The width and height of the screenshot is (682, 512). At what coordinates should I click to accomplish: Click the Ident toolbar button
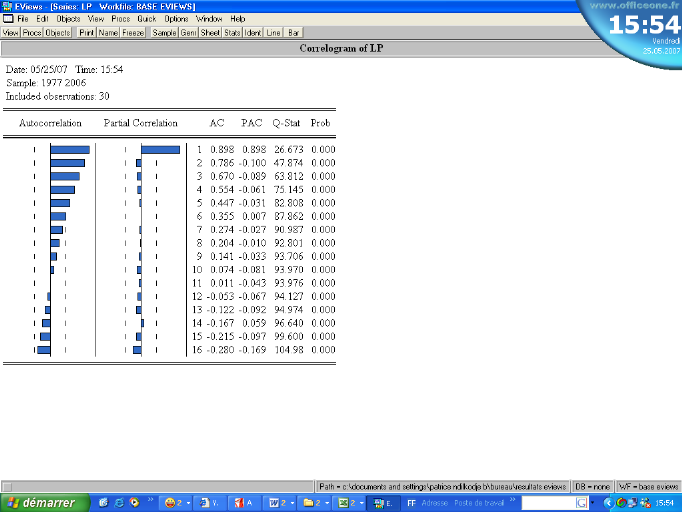pyautogui.click(x=253, y=33)
